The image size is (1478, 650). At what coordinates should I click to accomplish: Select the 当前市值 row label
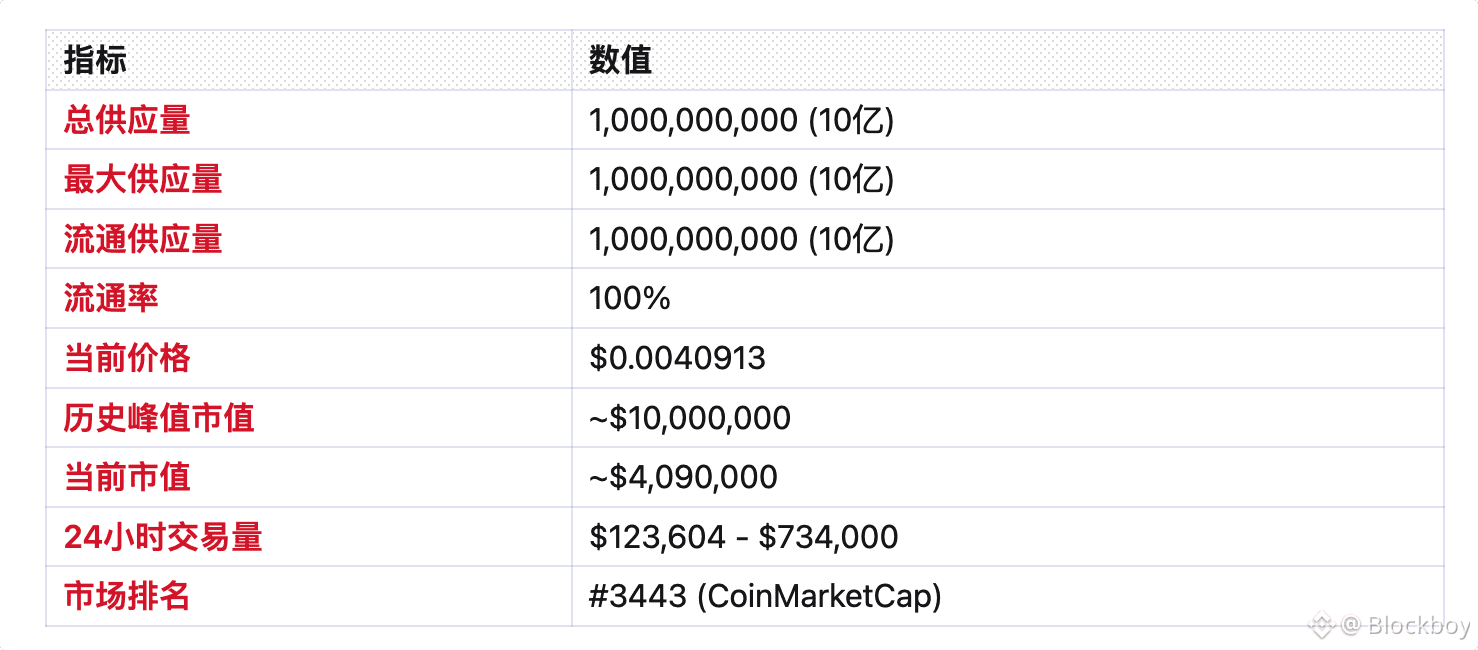[x=127, y=477]
